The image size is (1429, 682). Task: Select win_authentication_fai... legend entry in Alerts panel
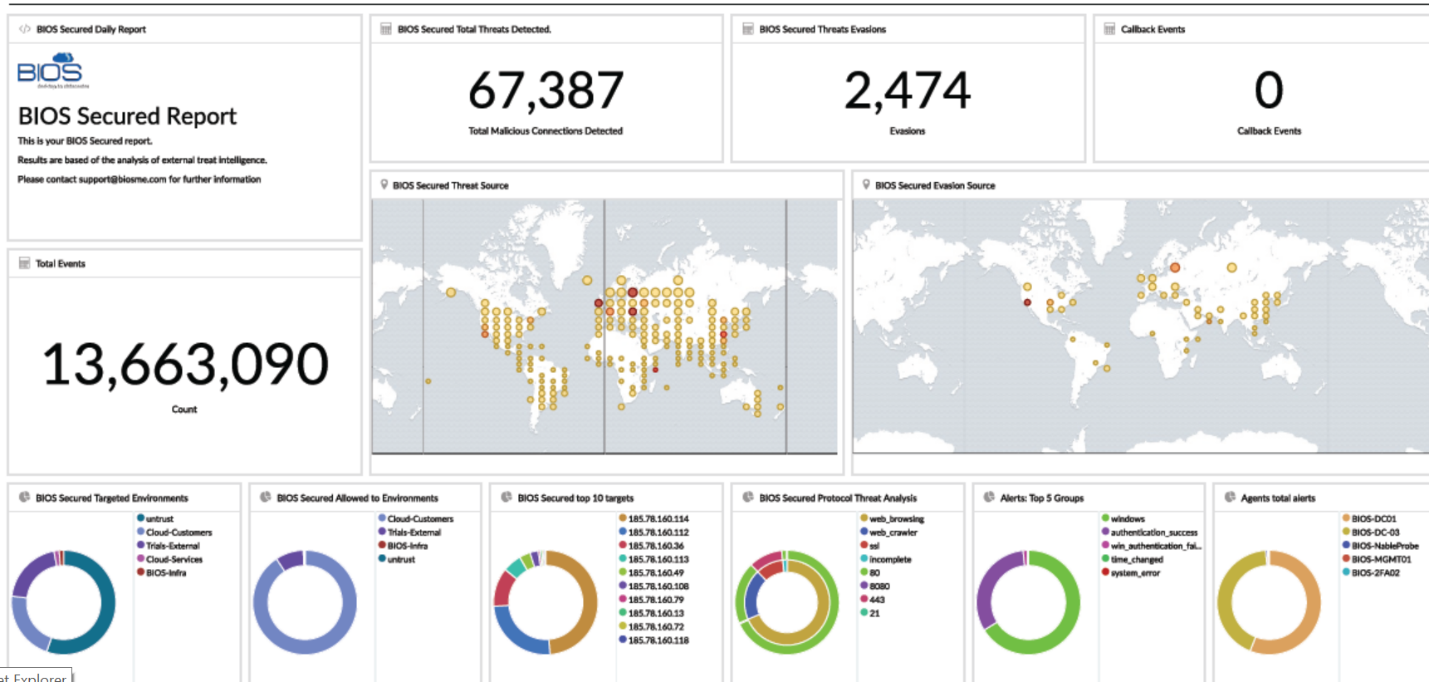pos(1150,546)
